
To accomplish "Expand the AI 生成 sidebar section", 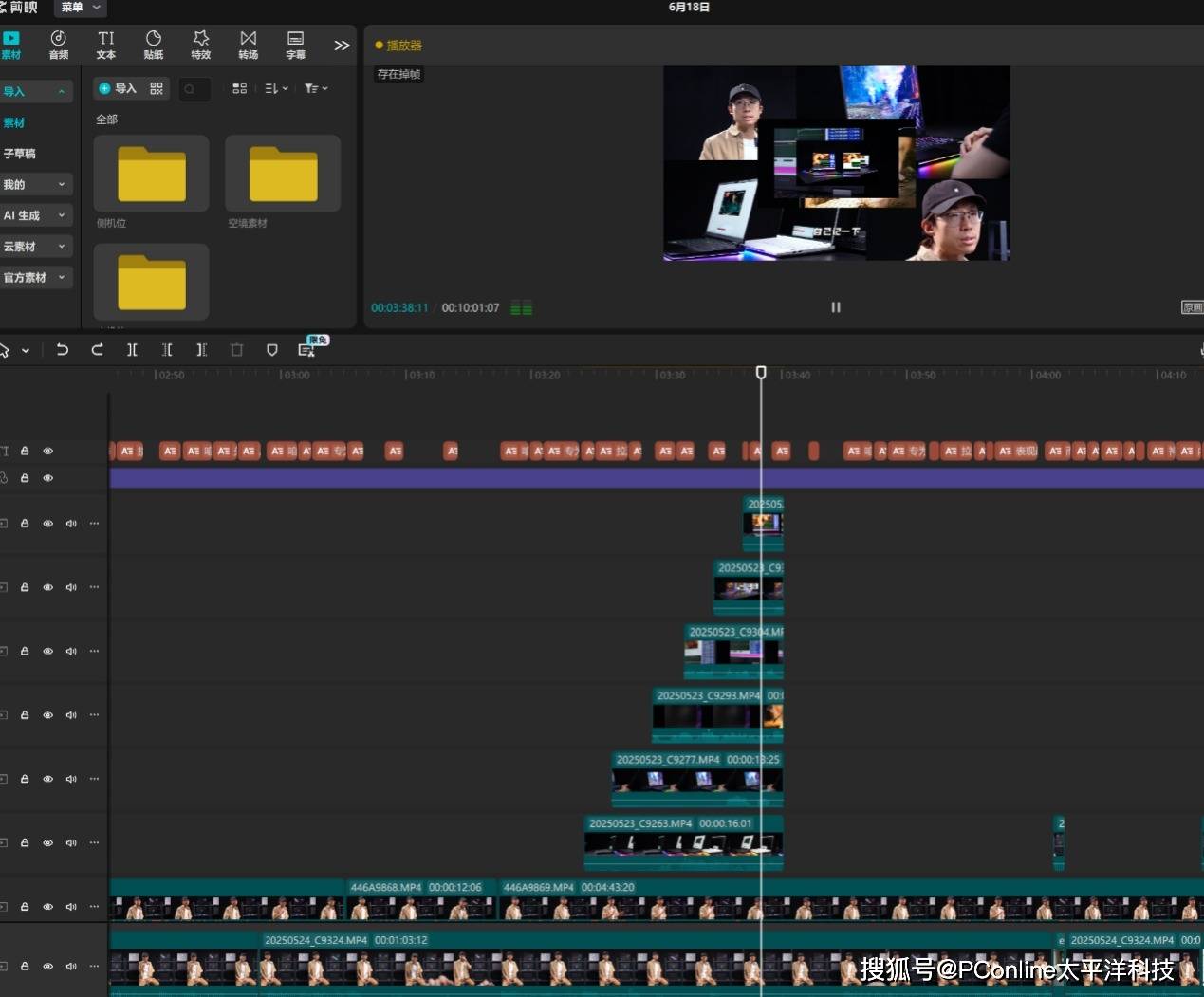I will coord(36,215).
